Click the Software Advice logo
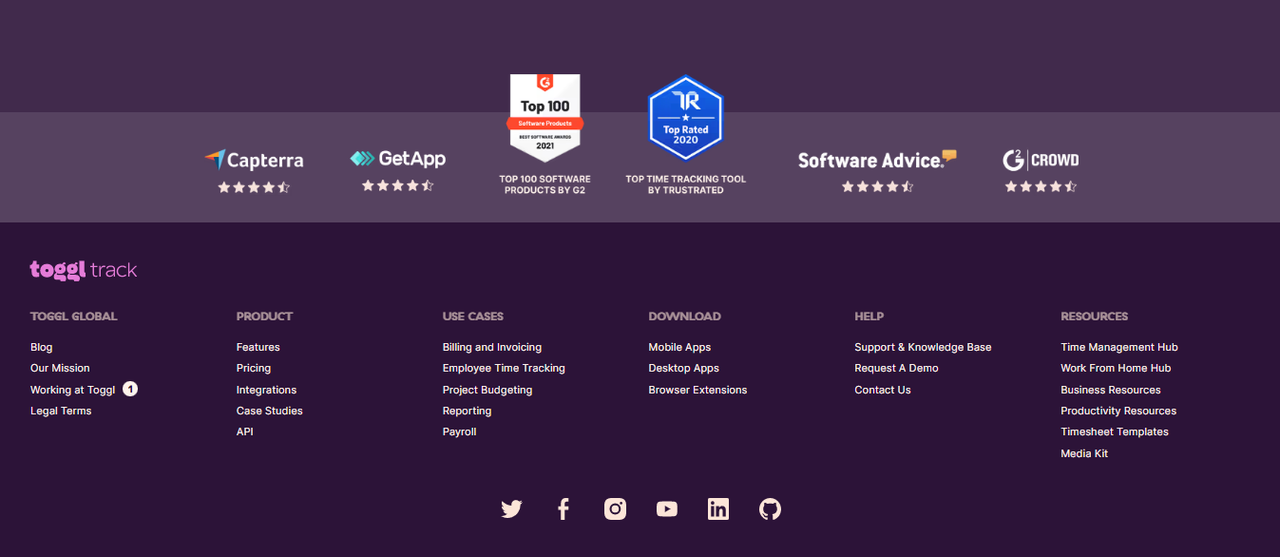 coord(877,160)
